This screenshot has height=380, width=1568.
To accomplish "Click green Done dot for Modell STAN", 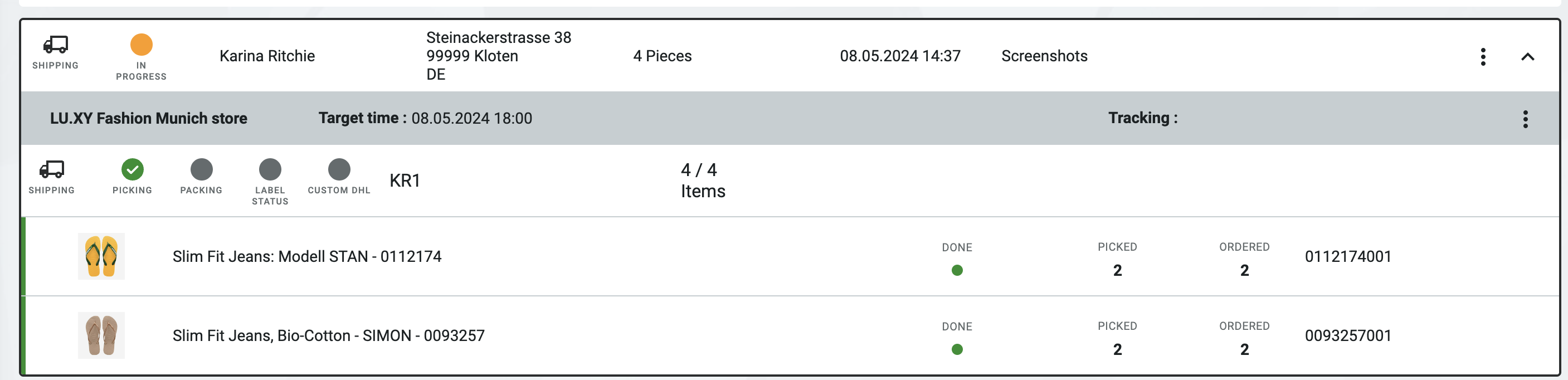I will [x=957, y=270].
